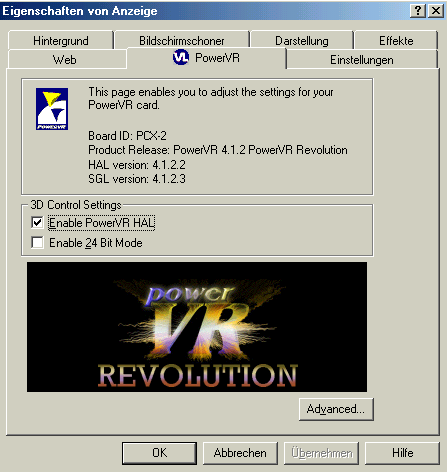This screenshot has width=447, height=472.
Task: Select the Darstellung tab
Action: click(302, 40)
